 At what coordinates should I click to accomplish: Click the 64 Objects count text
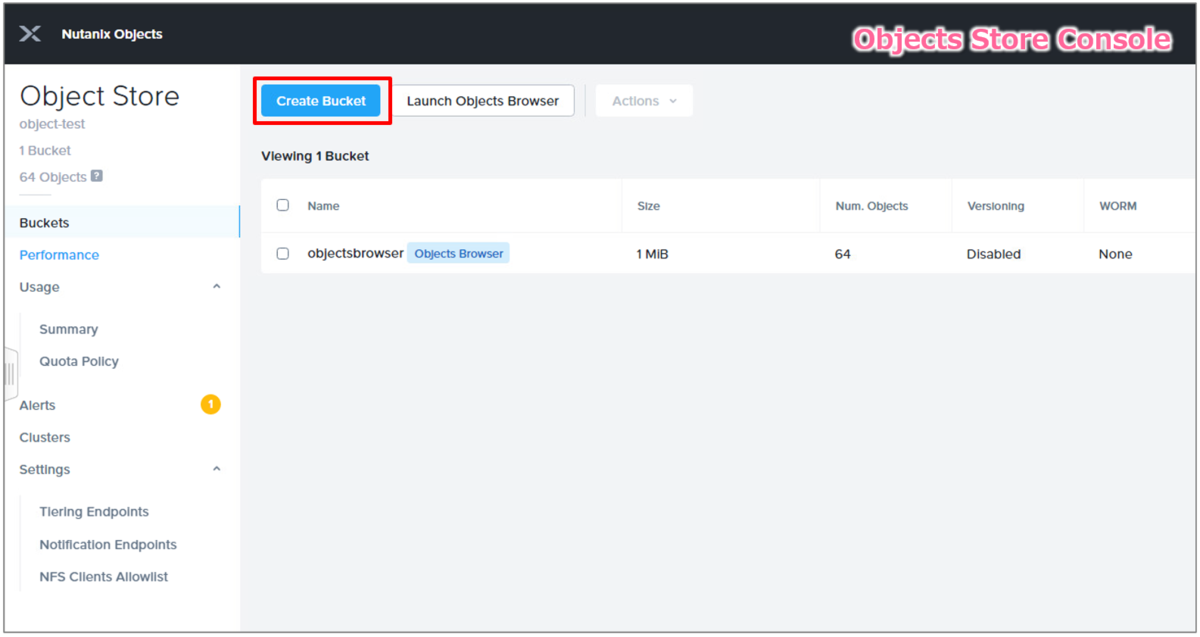coord(53,176)
